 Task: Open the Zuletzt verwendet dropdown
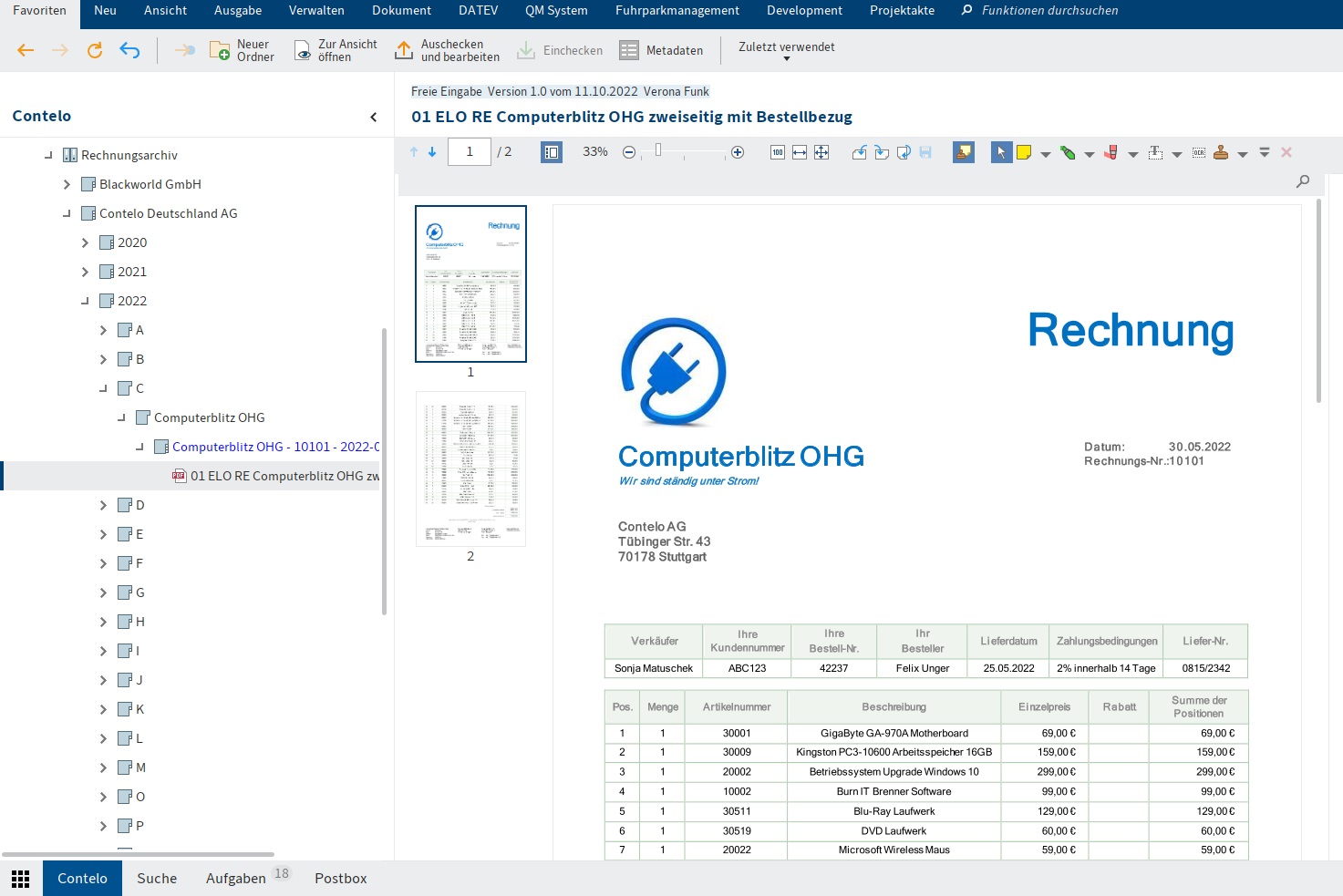click(x=785, y=50)
